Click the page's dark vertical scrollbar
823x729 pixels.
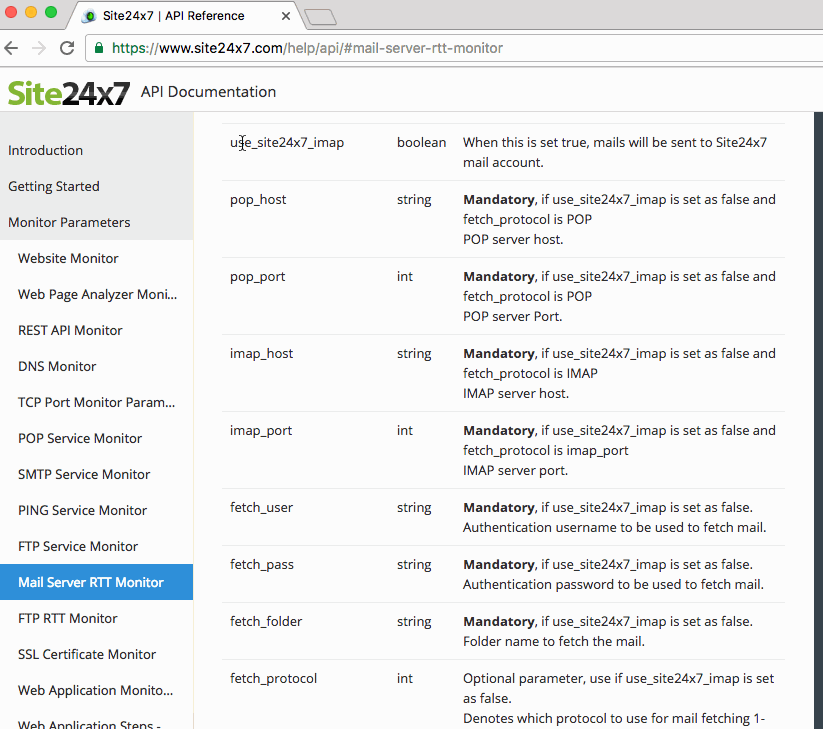(x=818, y=420)
